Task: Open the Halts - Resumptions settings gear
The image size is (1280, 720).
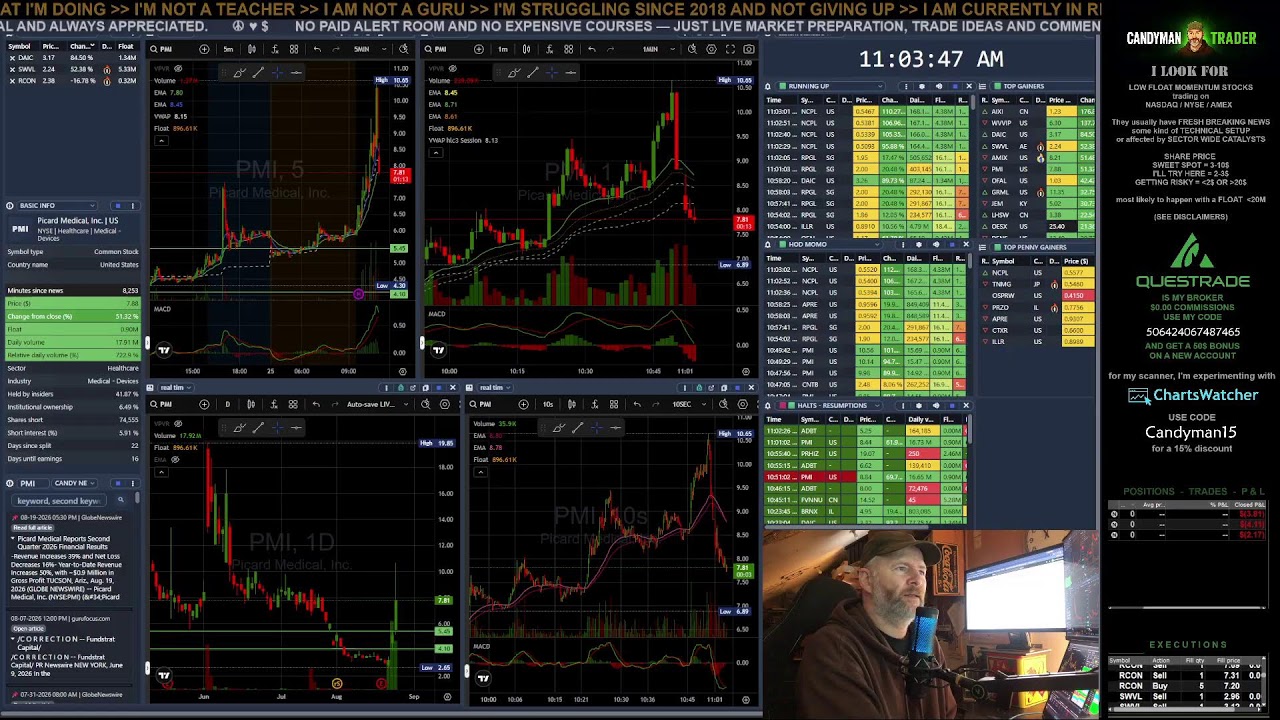Action: coord(919,406)
